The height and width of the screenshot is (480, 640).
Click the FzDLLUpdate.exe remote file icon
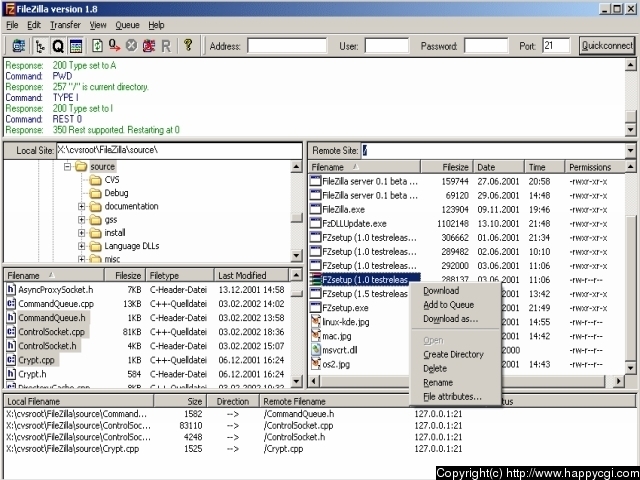click(316, 223)
